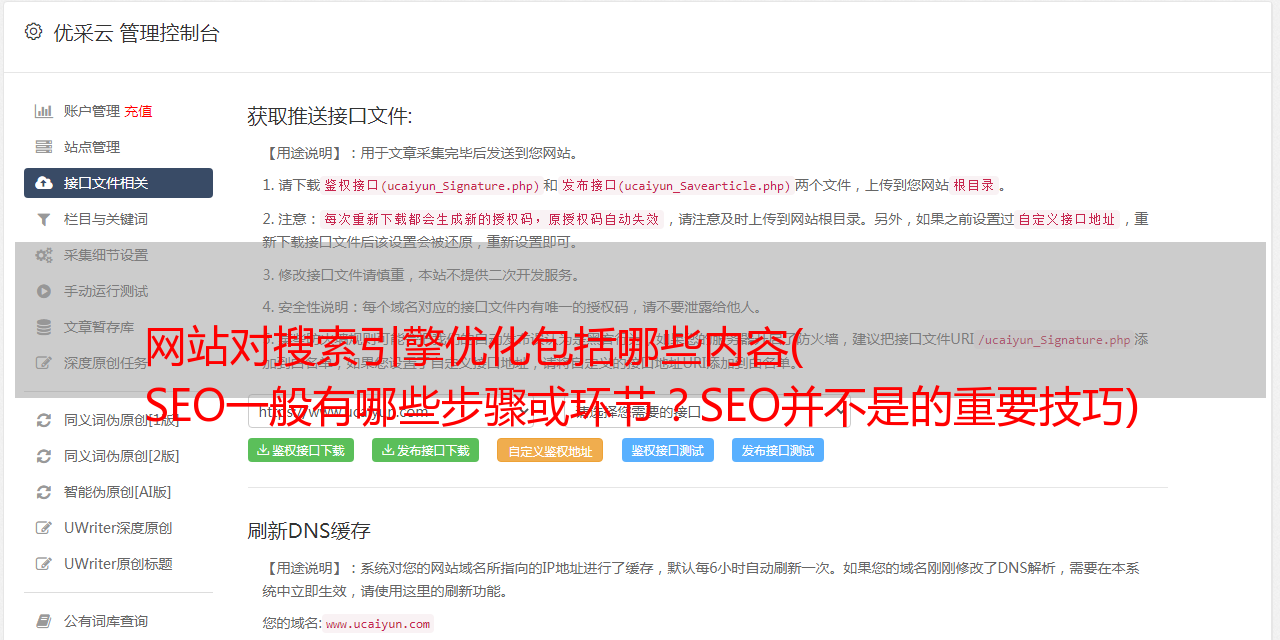The image size is (1280, 640).
Task: Click the blue 发布接口测试 button
Action: pos(778,450)
